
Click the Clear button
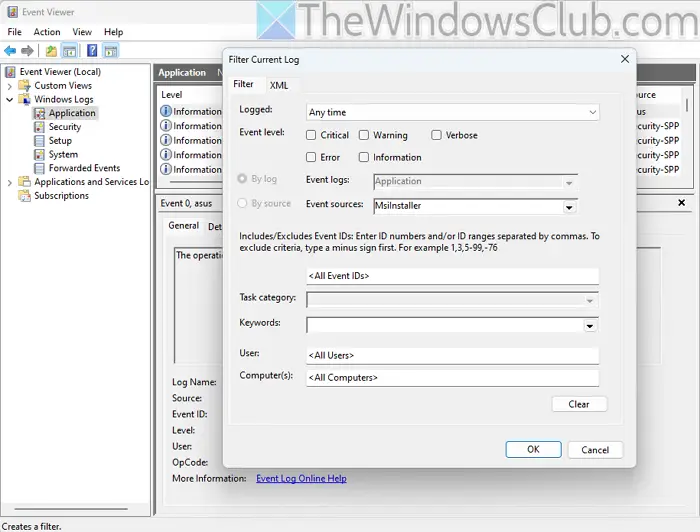click(x=579, y=404)
